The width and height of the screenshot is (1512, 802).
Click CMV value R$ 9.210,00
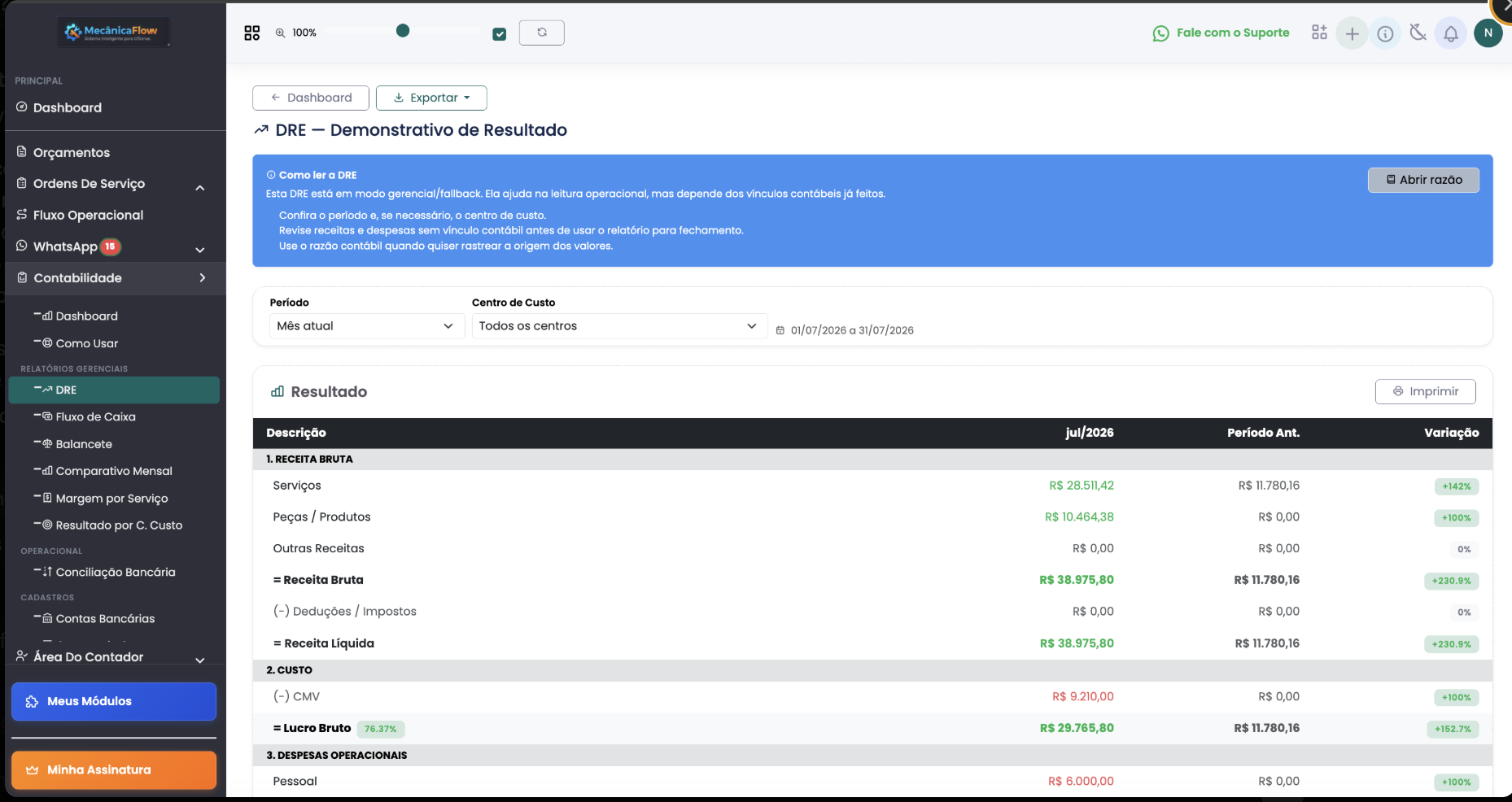1083,696
